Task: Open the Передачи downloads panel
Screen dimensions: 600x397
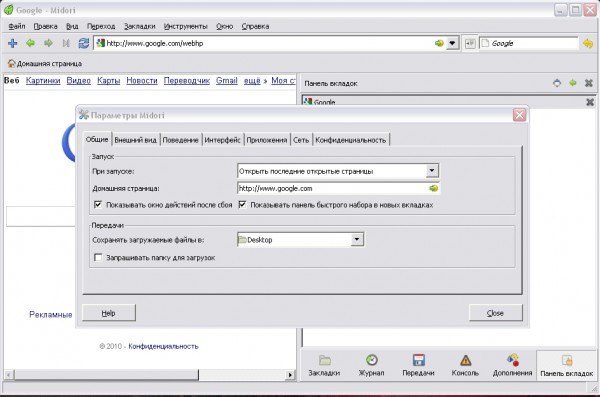Action: [418, 366]
